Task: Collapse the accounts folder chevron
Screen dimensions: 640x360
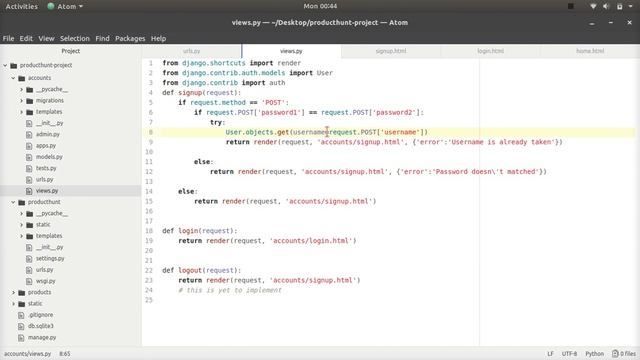Action: (13, 78)
